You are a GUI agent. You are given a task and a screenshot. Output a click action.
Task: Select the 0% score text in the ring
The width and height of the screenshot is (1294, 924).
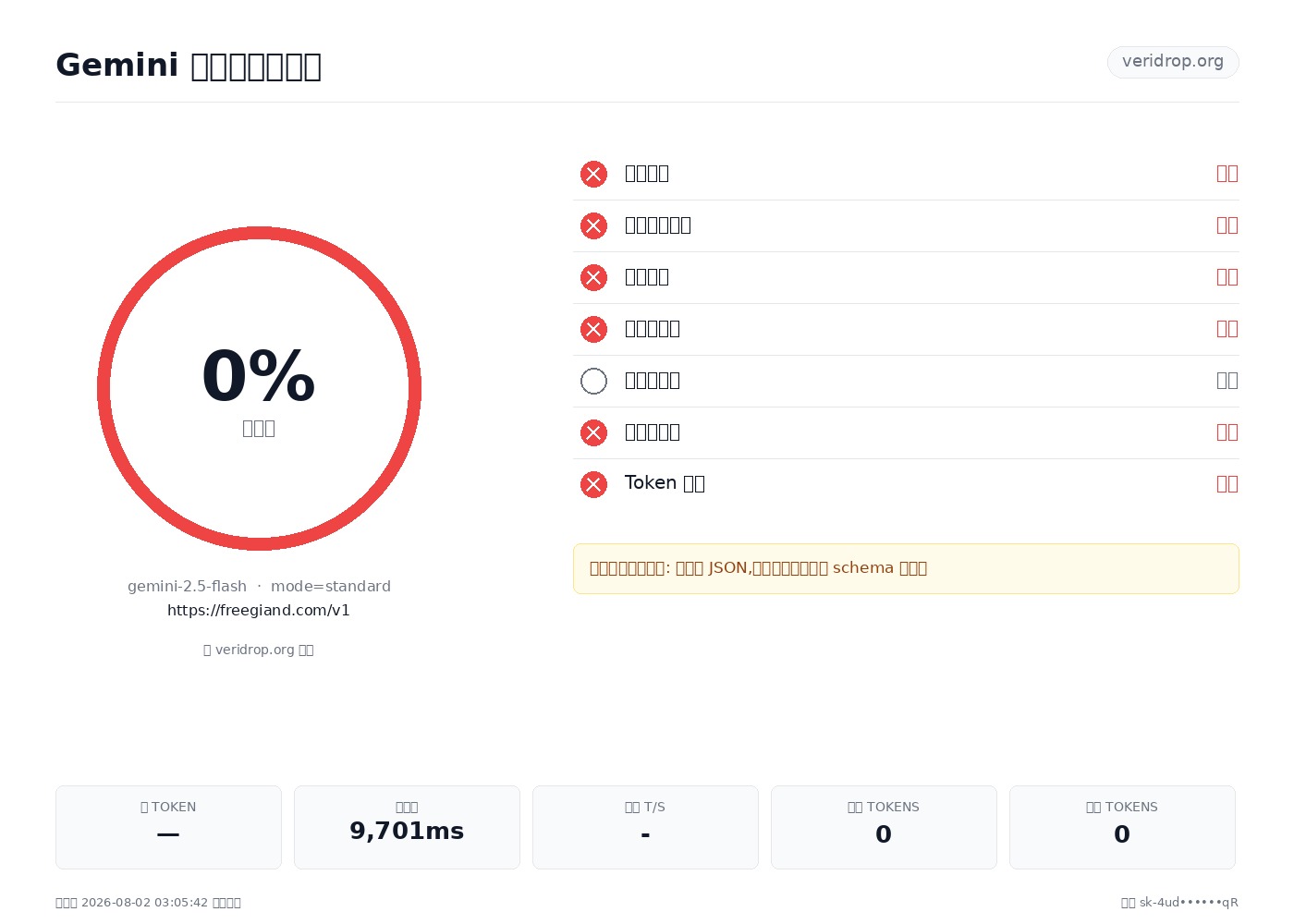[x=259, y=376]
